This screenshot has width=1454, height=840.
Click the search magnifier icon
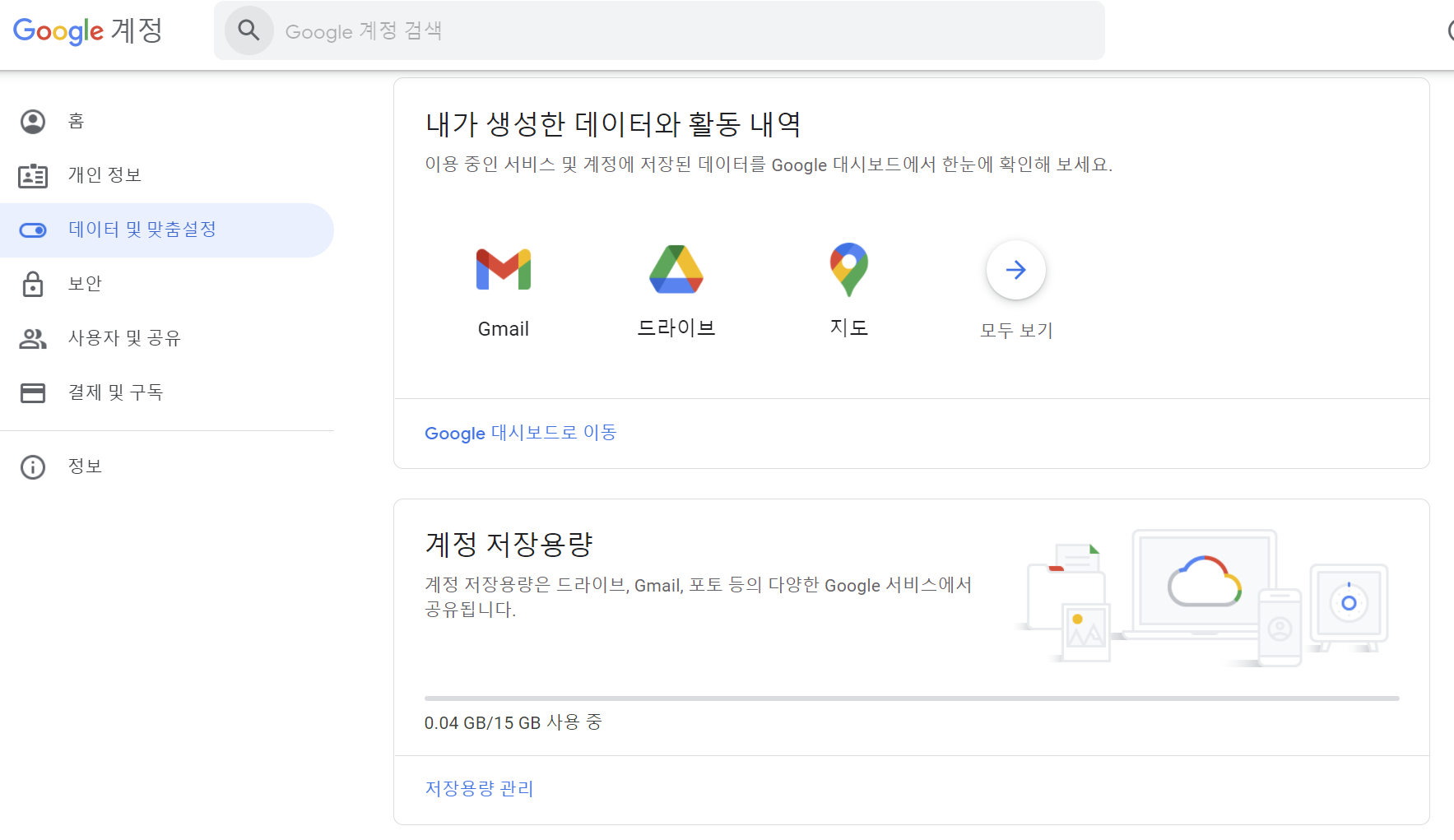tap(249, 30)
